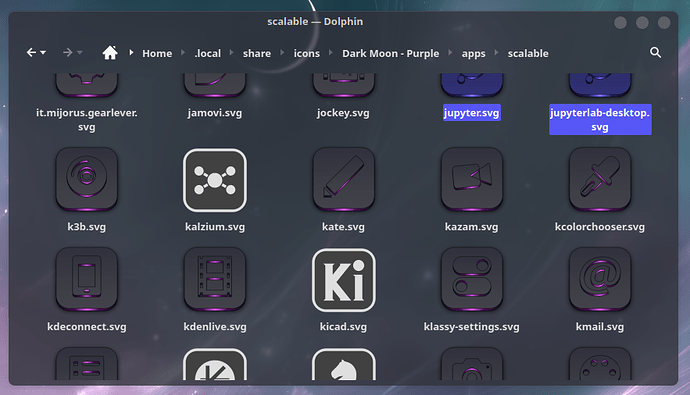Expand the arrow between apps and scalable

tap(496, 52)
